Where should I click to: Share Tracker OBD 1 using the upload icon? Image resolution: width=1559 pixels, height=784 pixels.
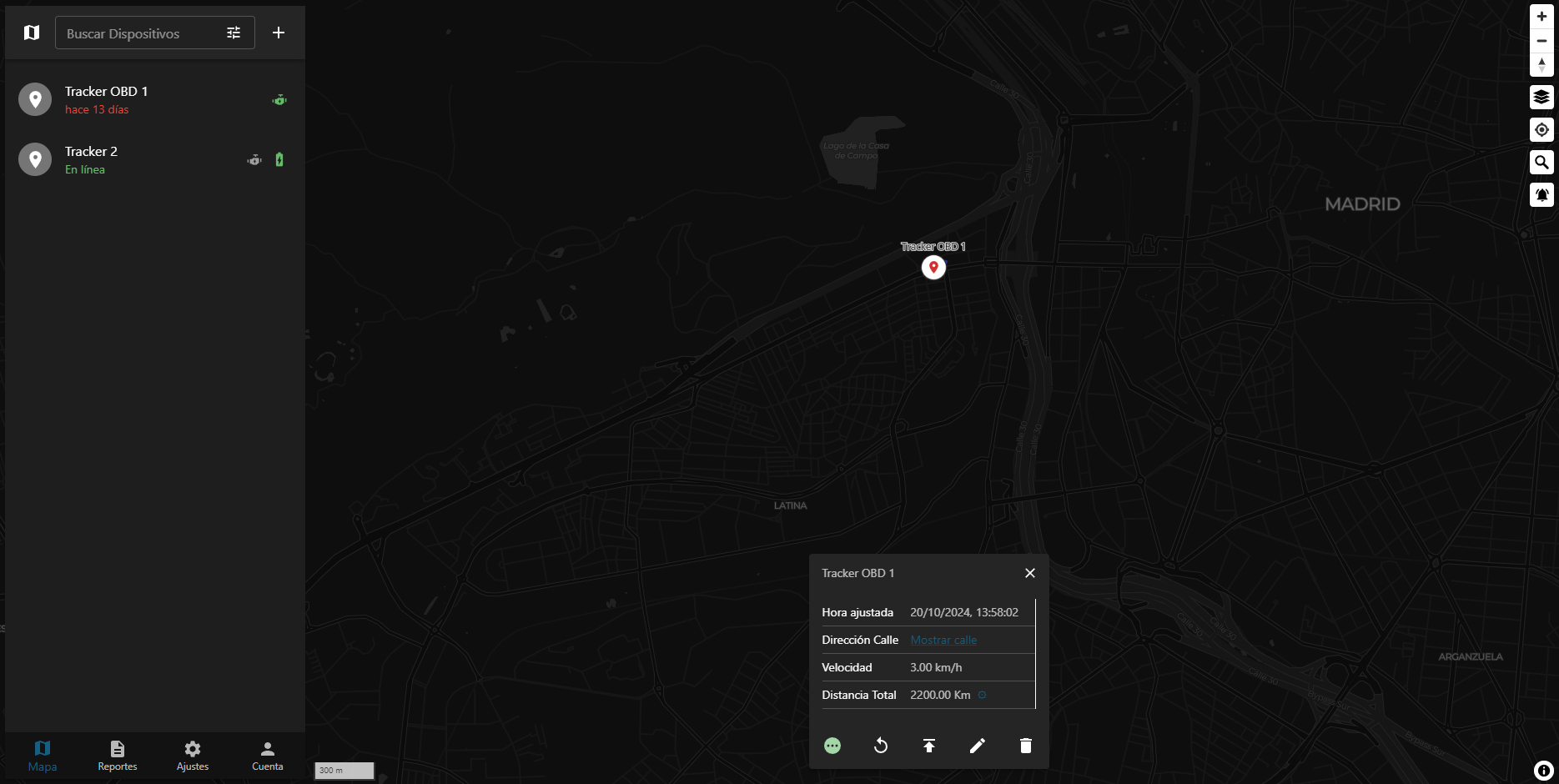928,746
